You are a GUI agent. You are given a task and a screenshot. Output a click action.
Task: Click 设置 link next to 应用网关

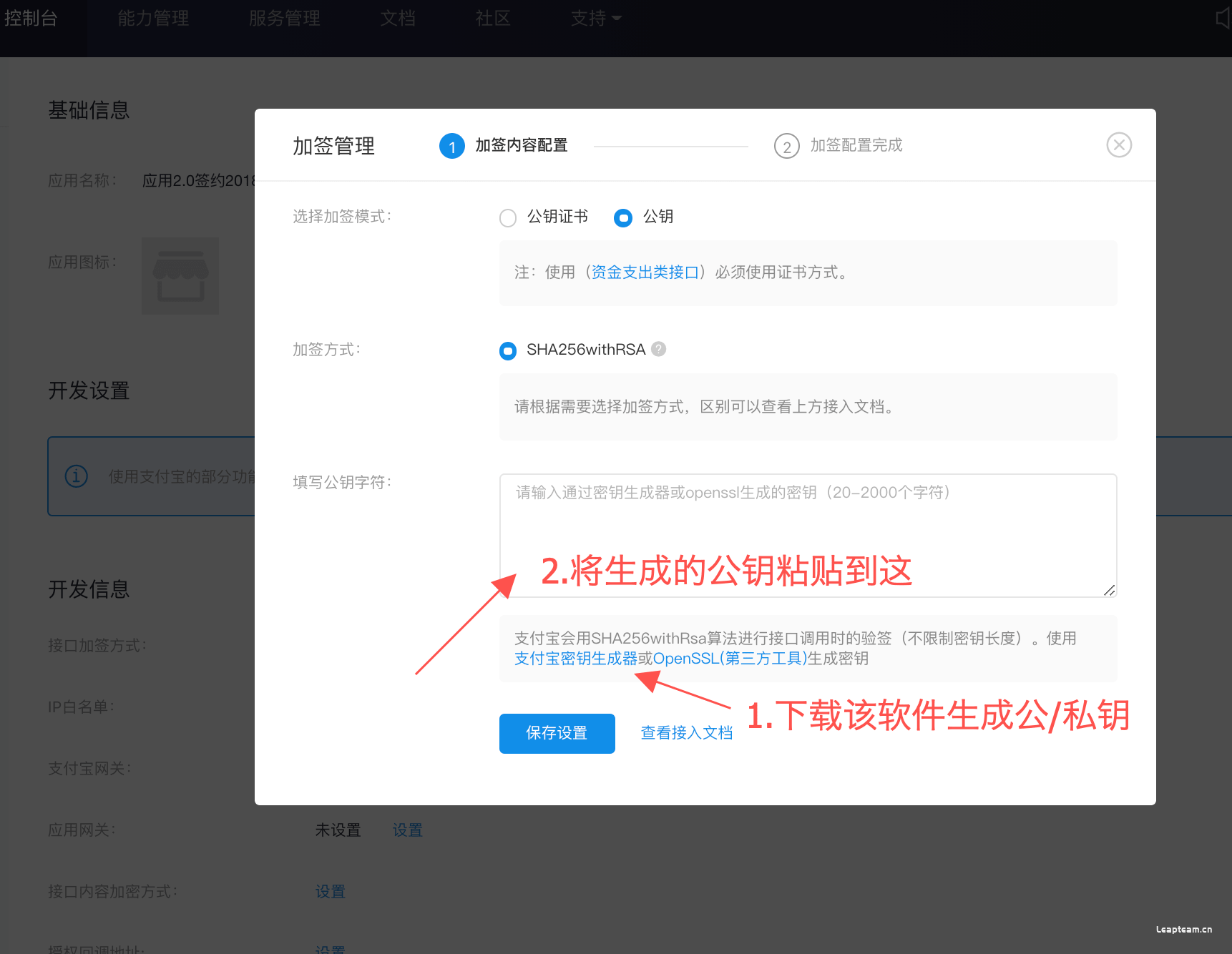click(407, 830)
